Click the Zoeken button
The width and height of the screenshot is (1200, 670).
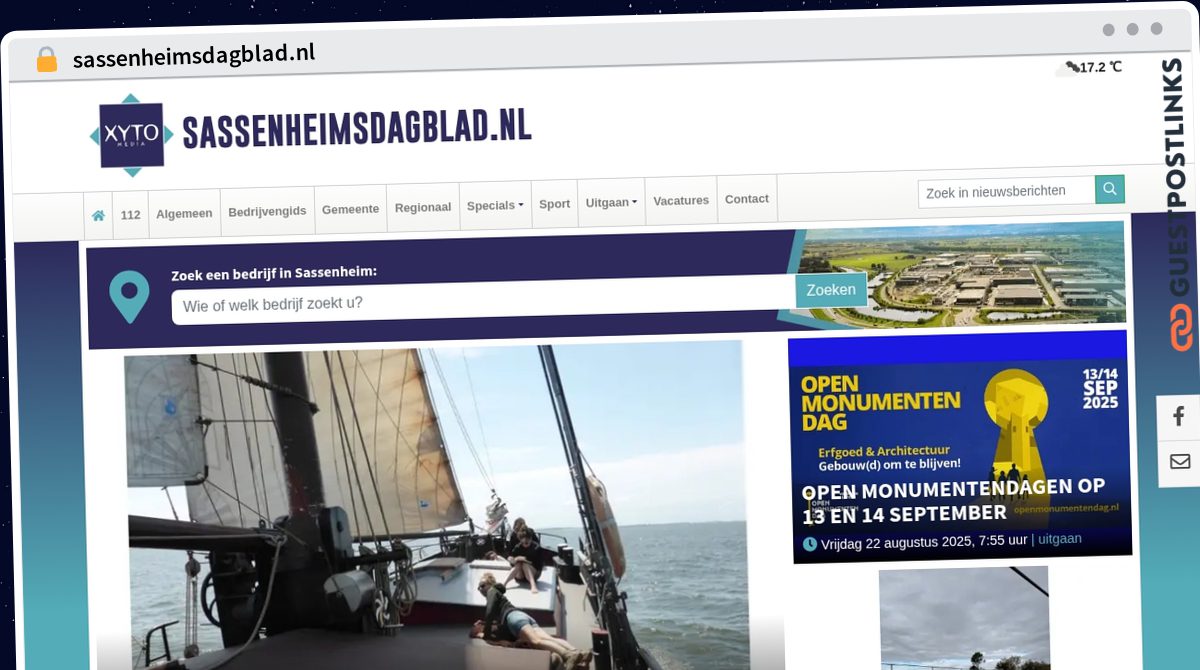pyautogui.click(x=831, y=290)
